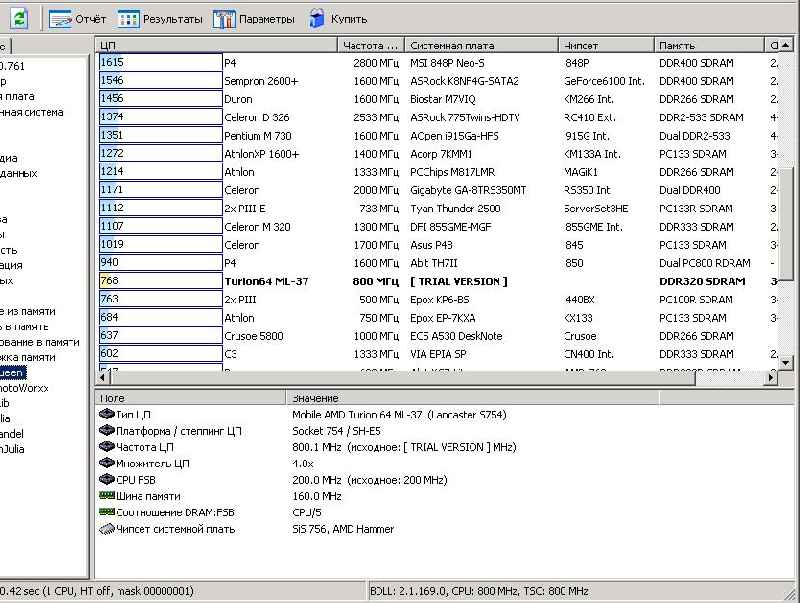Image resolution: width=800 pixels, height=603 pixels.
Task: Click the Значение column header in details pane
Action: pyautogui.click(x=473, y=398)
